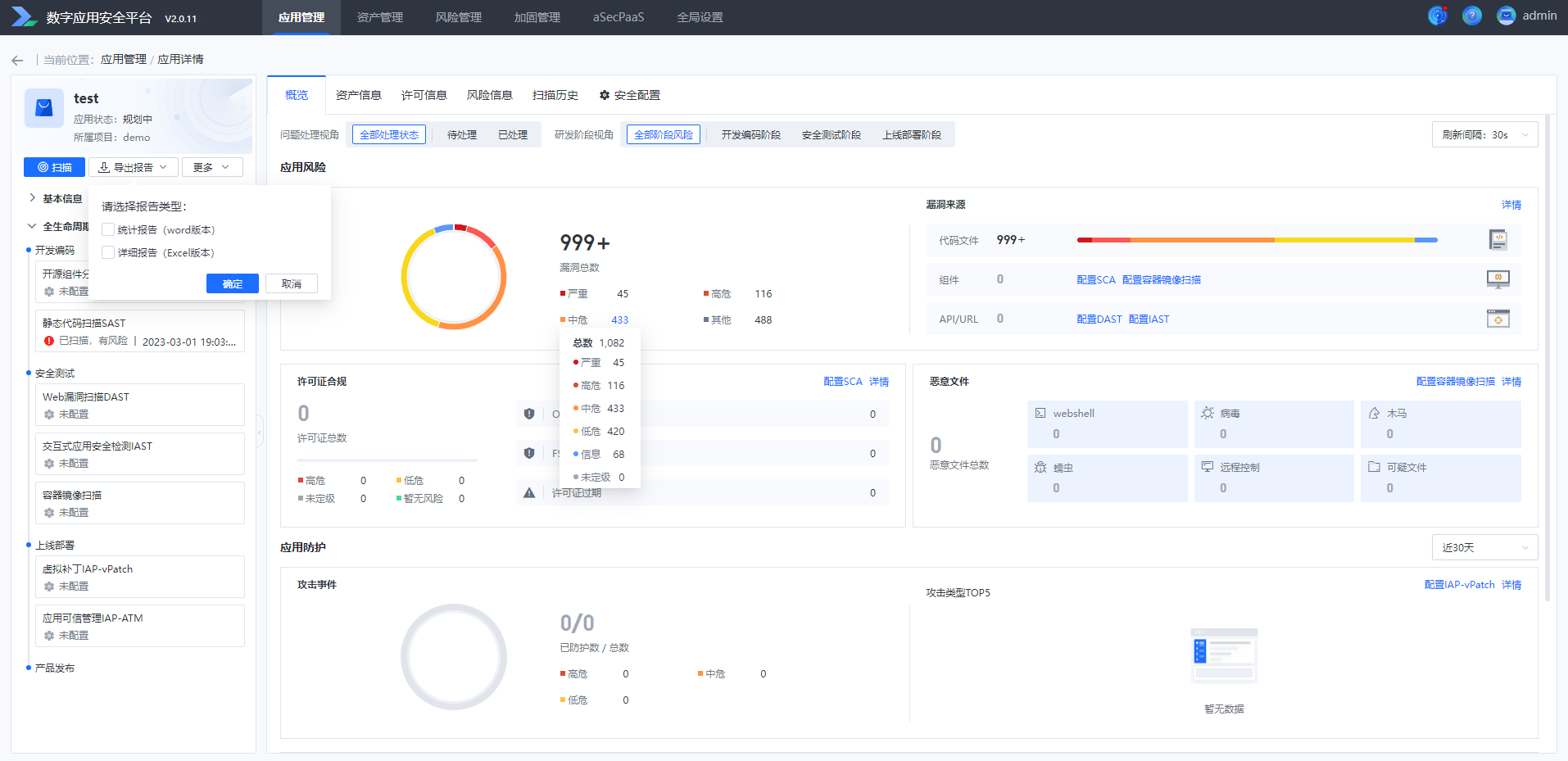Click the component monitor icon in vulnerability sources
The image size is (1568, 761).
[x=1498, y=279]
